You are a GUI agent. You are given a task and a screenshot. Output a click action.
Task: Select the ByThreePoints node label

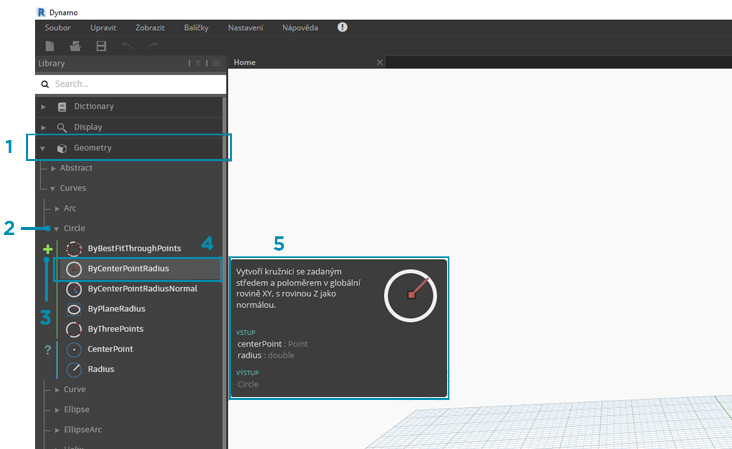115,329
